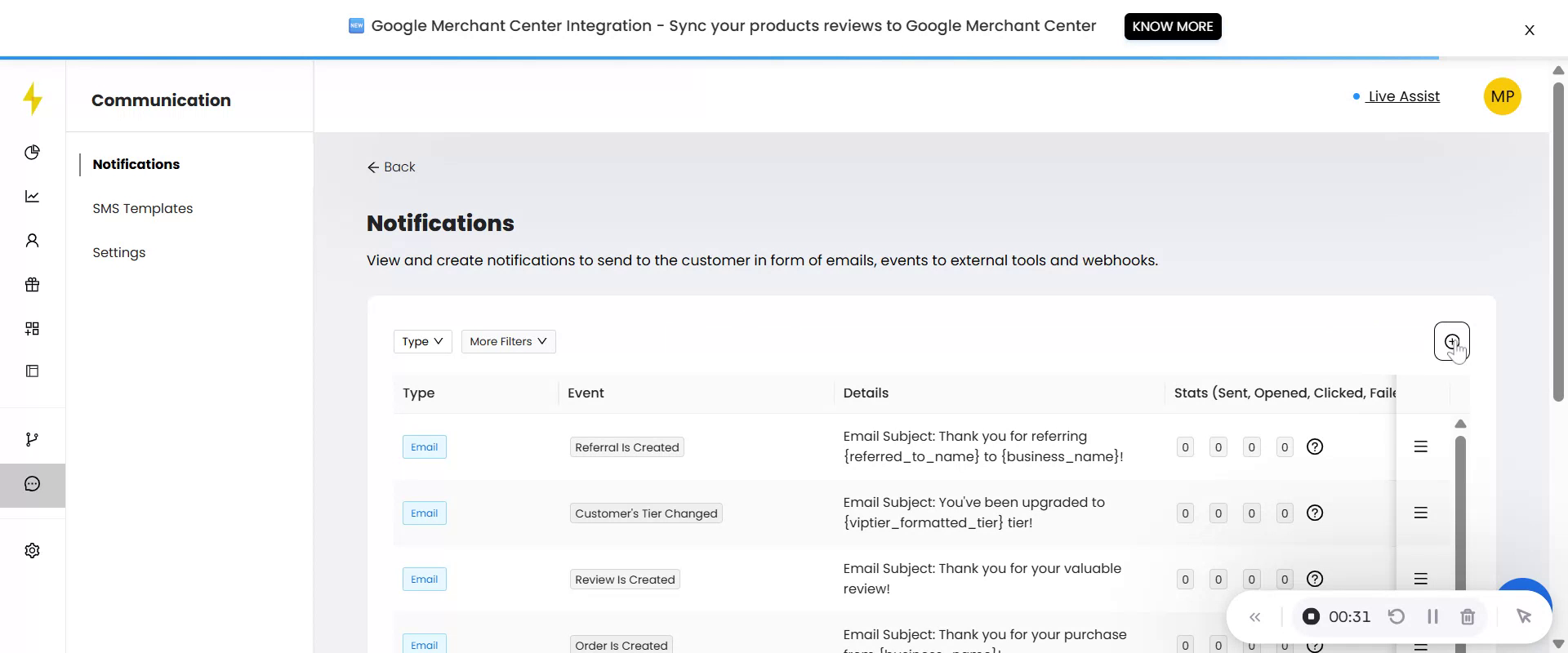Click the lightning bolt logo icon
The width and height of the screenshot is (1568, 653).
click(x=33, y=99)
